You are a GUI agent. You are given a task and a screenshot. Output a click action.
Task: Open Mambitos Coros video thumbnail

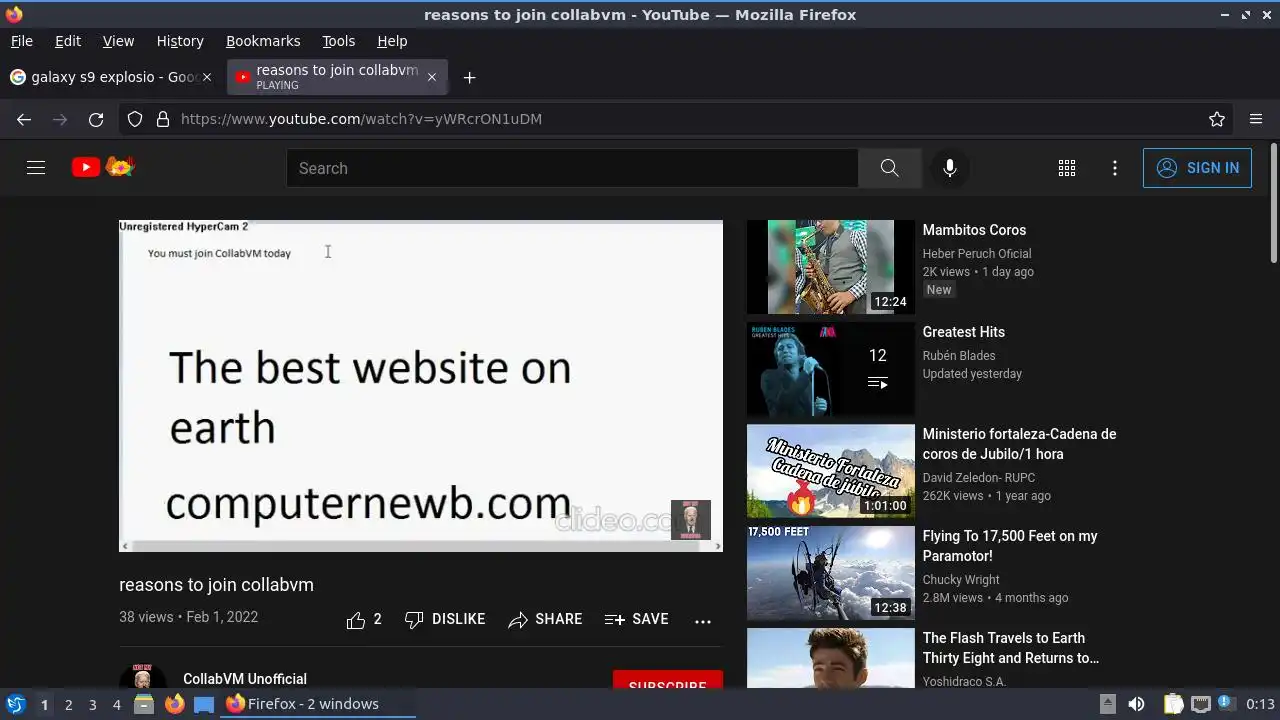coord(831,267)
